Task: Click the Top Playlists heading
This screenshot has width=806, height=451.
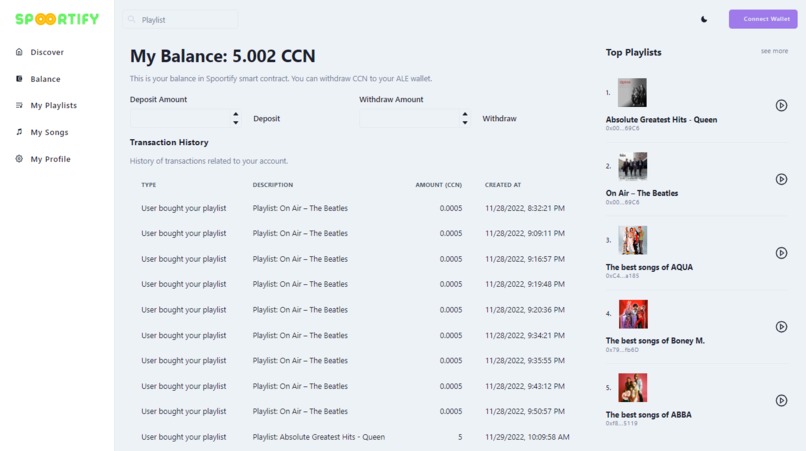Action: point(633,52)
